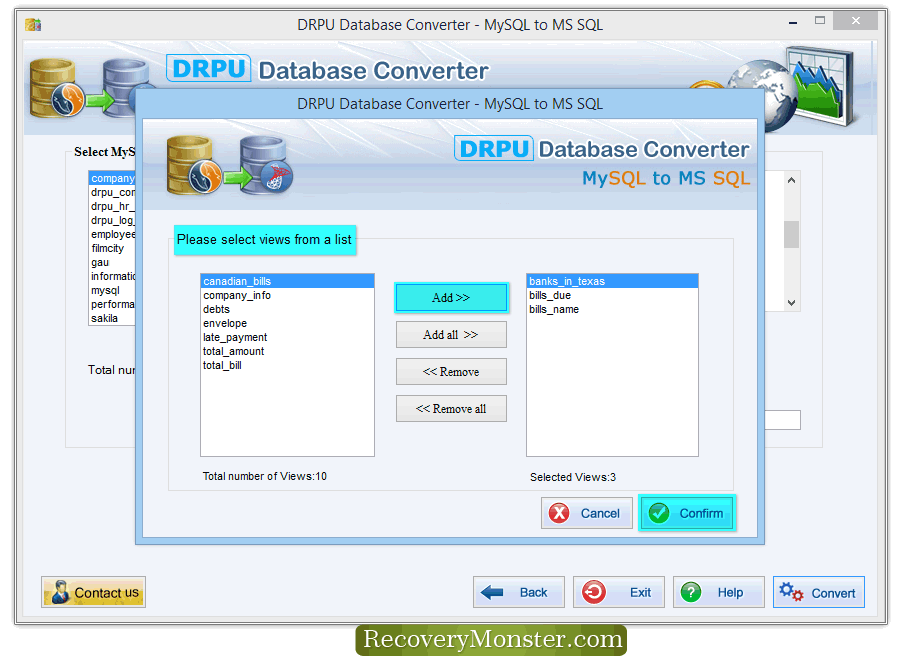Start Convert in main window
Screen dimensions: 900x658
click(x=818, y=592)
